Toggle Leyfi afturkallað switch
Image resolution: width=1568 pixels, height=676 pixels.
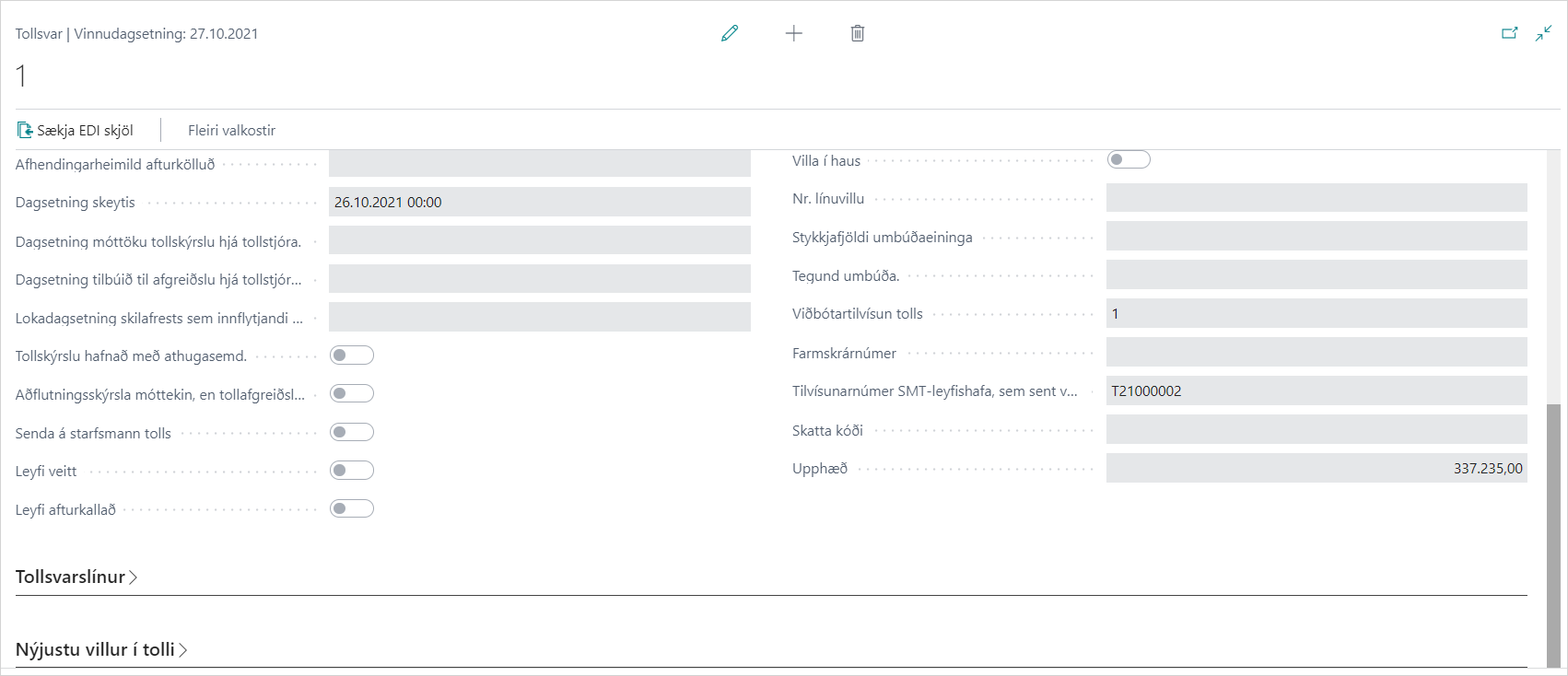pos(351,509)
